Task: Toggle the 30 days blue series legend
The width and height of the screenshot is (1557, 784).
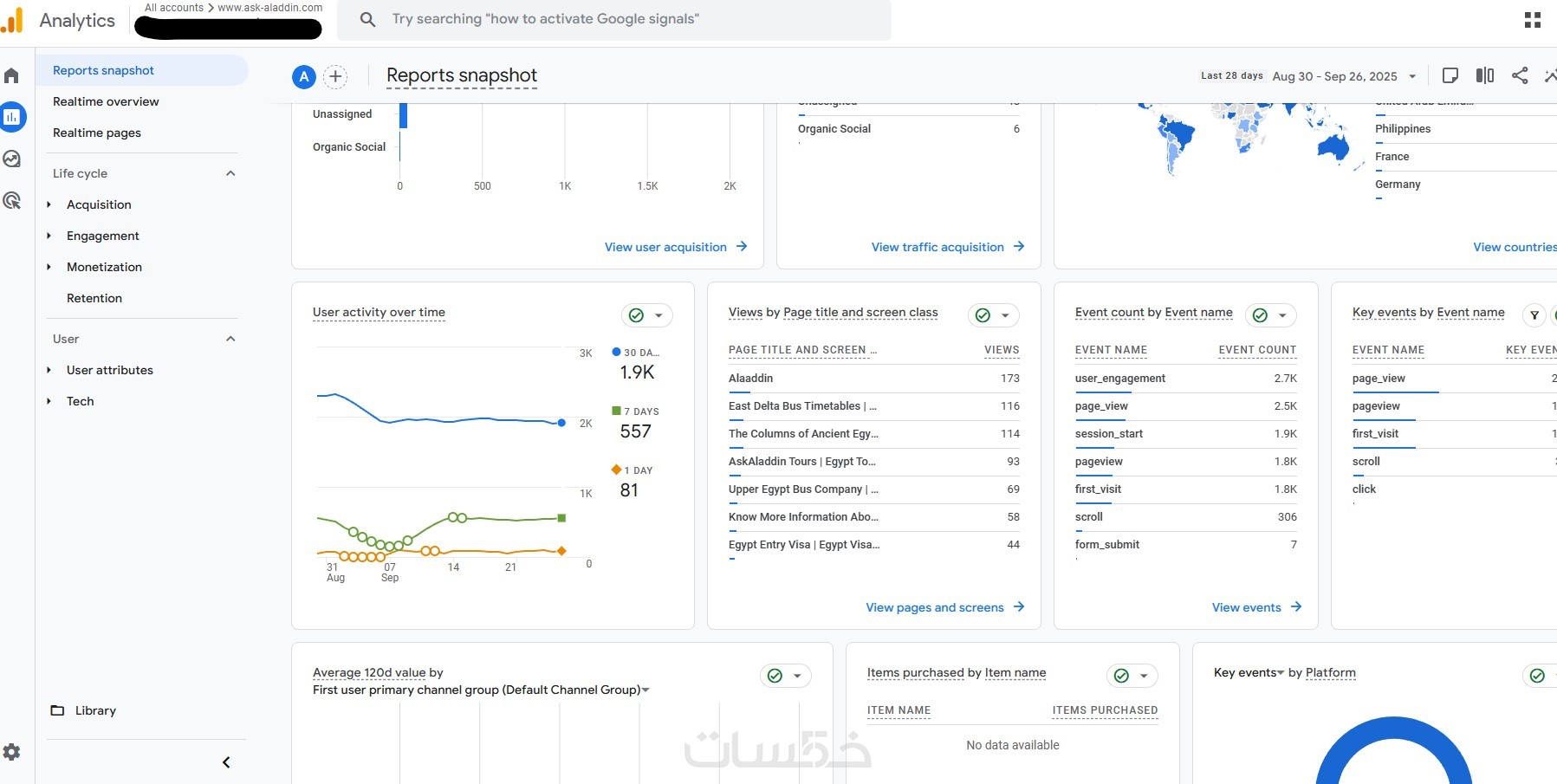Action: tap(637, 353)
